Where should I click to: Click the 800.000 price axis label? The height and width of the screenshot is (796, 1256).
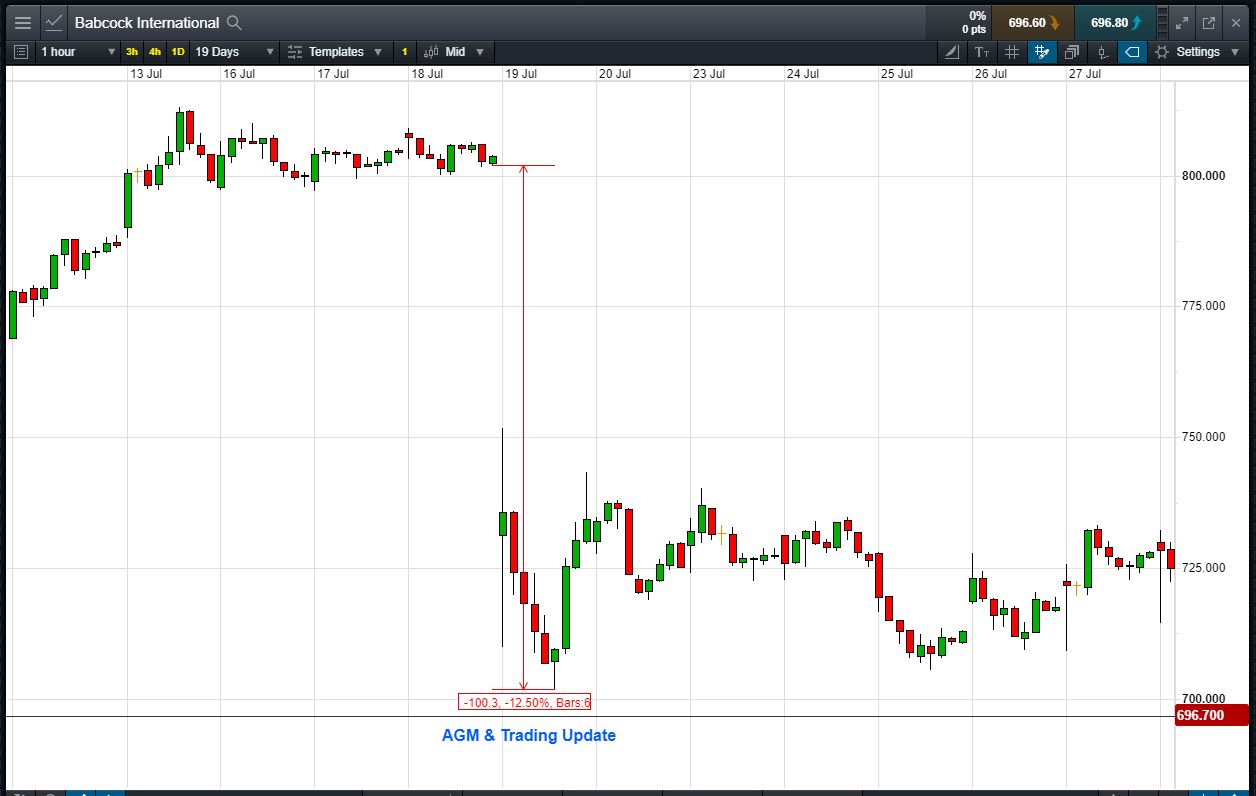tap(1204, 177)
